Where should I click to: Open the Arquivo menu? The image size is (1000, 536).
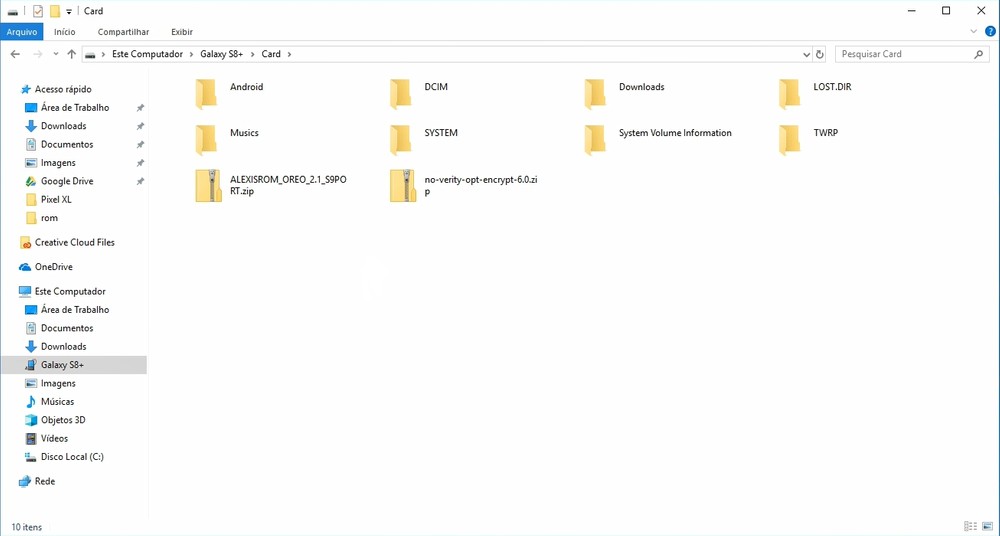[21, 32]
